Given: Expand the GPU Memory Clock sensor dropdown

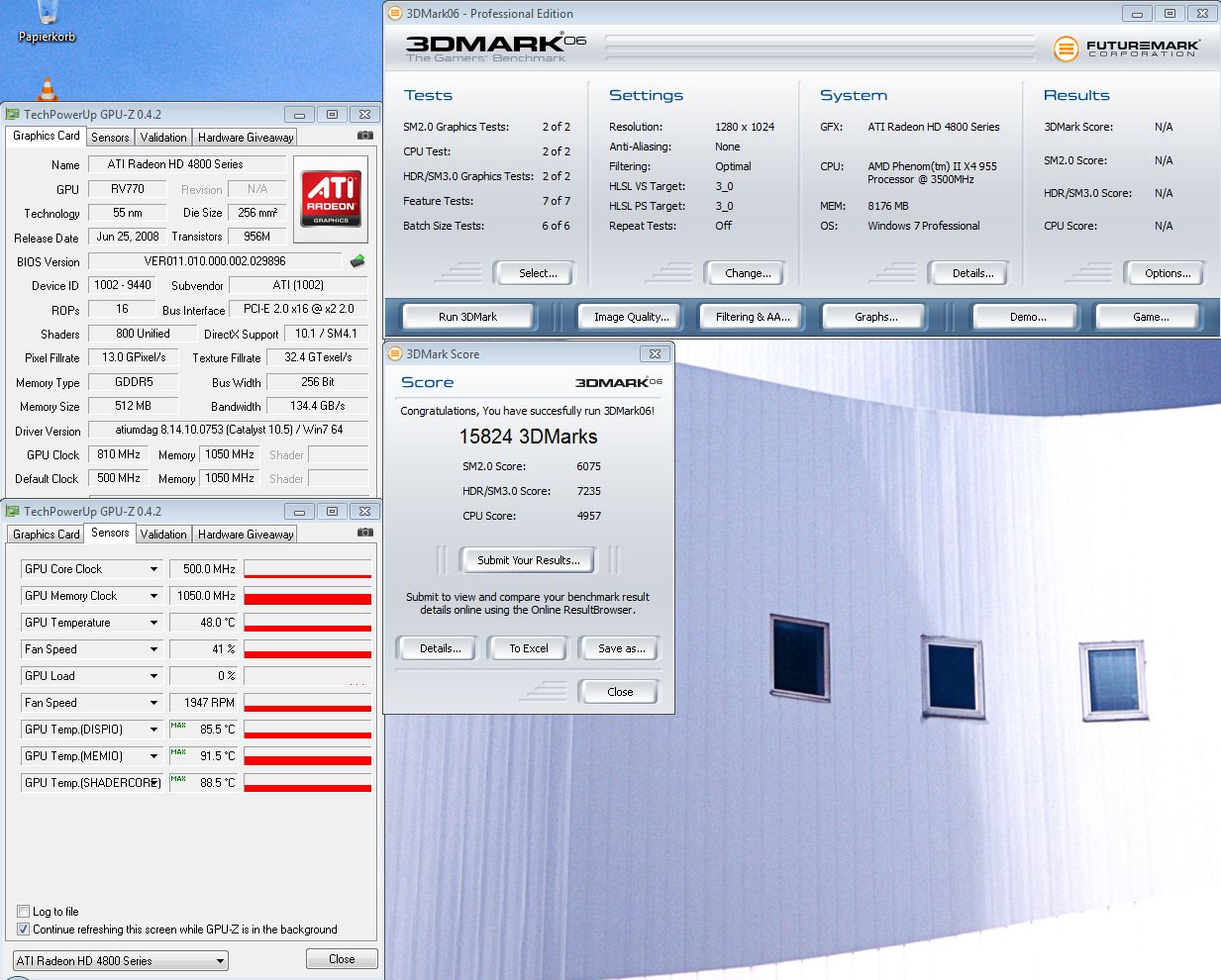Looking at the screenshot, I should [153, 596].
